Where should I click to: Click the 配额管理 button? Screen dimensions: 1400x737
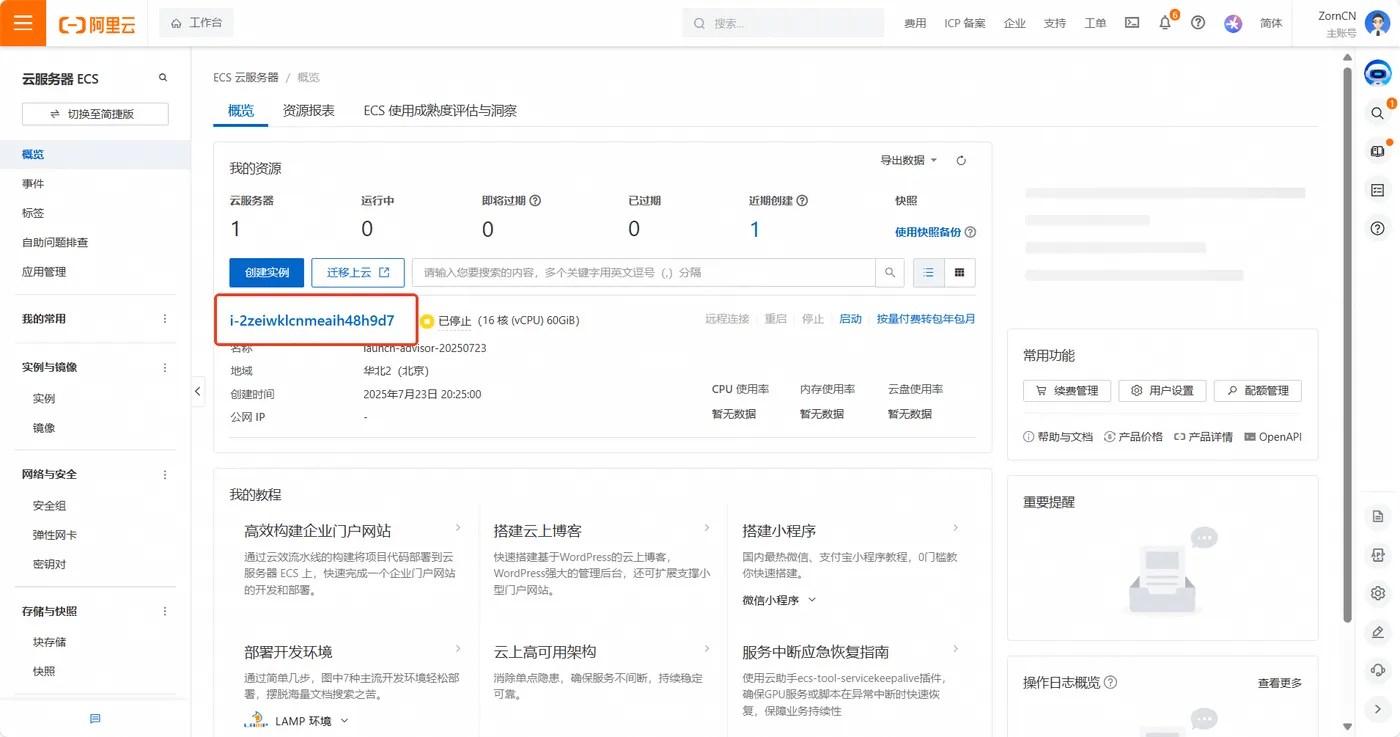point(1258,391)
